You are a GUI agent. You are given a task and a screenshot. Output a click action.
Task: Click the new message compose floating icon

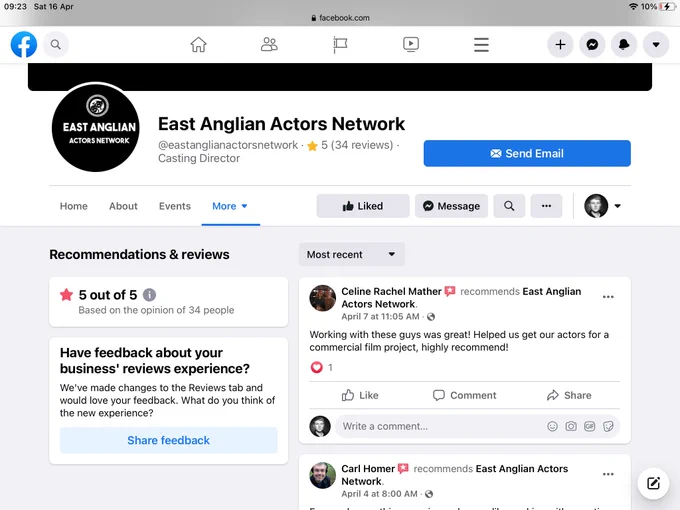653,483
